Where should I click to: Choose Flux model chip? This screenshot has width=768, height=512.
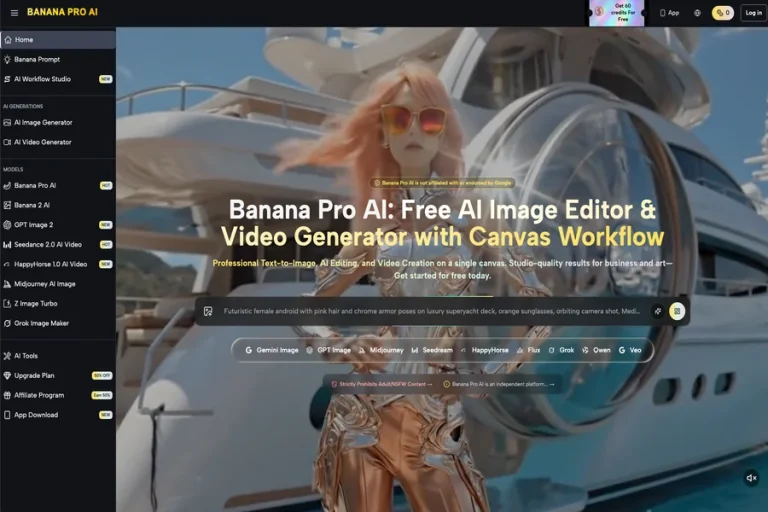528,350
